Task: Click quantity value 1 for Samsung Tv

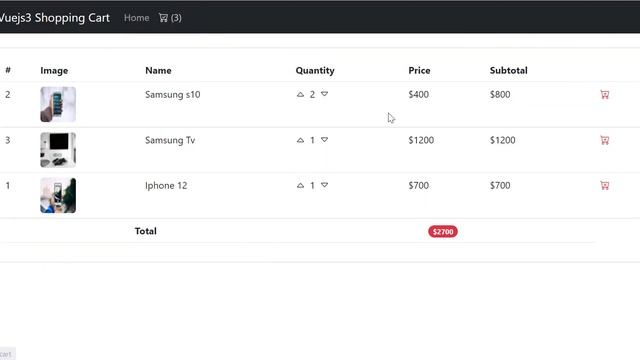Action: pyautogui.click(x=312, y=140)
